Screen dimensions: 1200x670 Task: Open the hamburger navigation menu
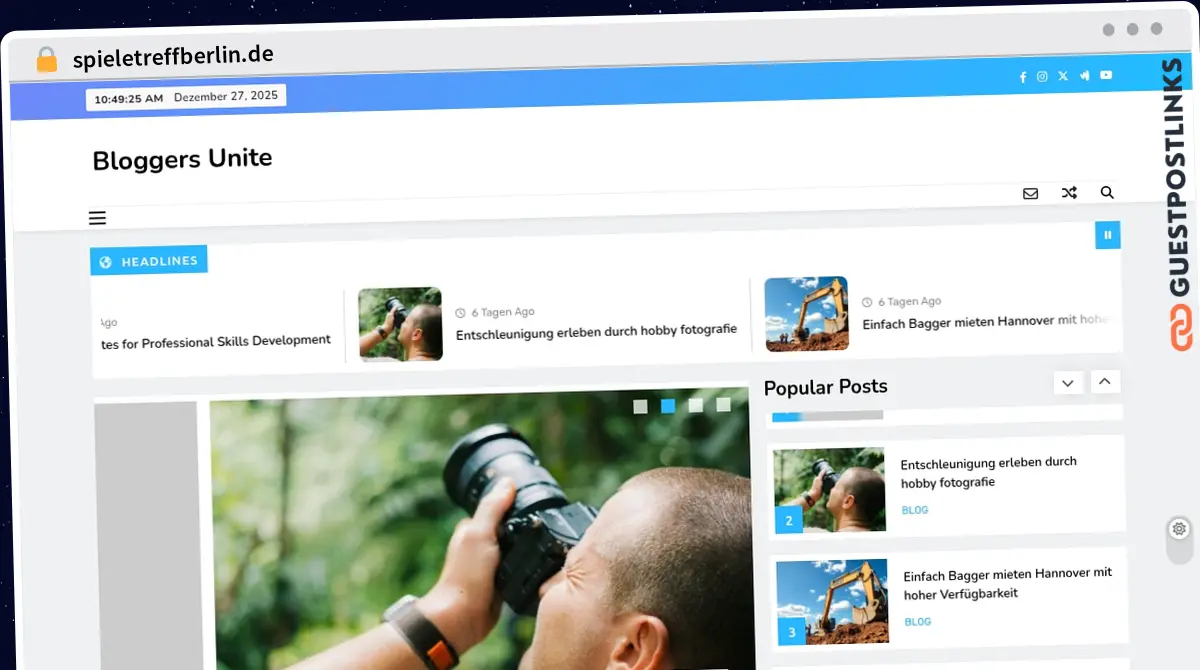pos(97,217)
